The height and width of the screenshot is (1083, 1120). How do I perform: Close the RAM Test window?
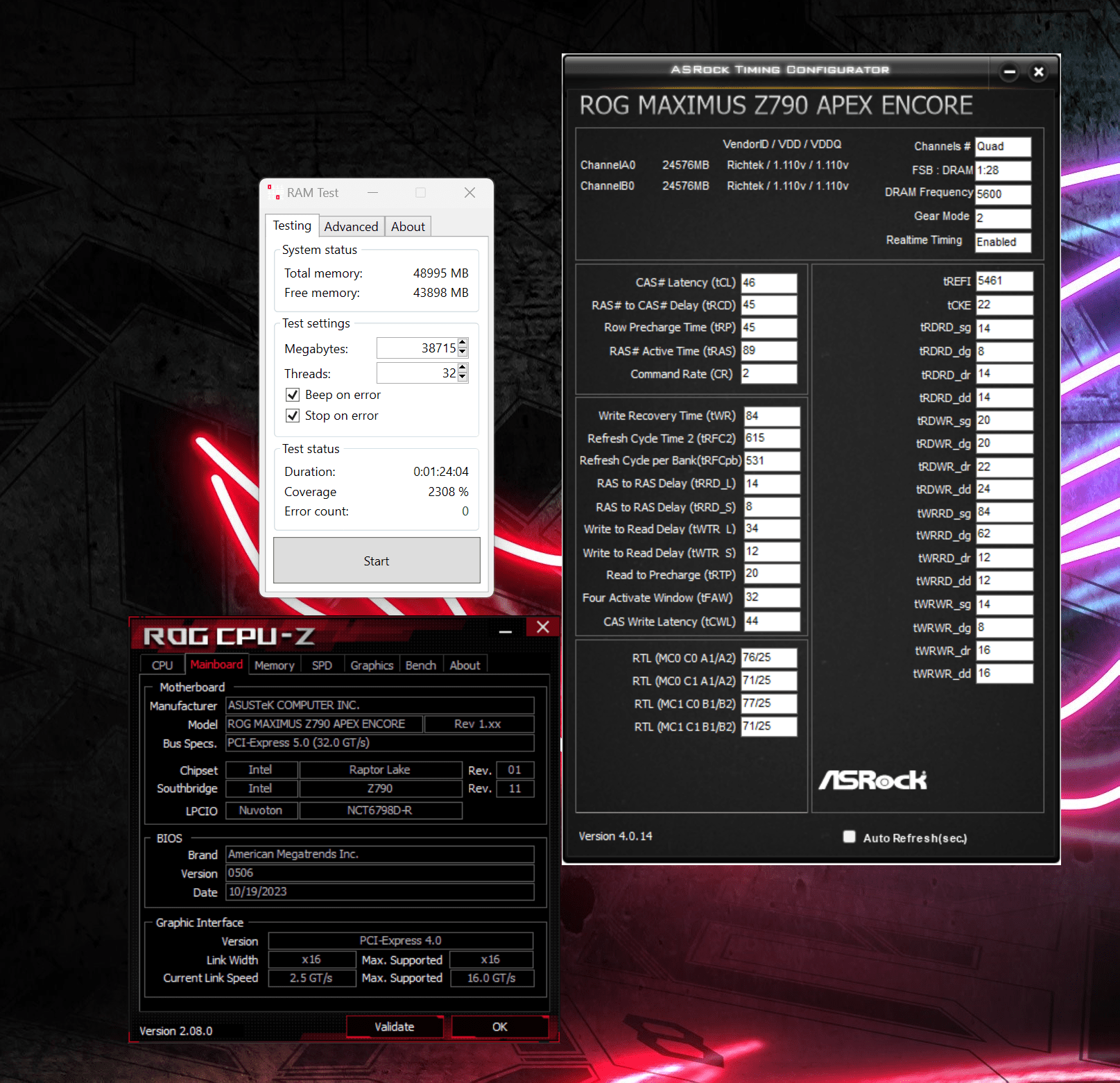[469, 192]
